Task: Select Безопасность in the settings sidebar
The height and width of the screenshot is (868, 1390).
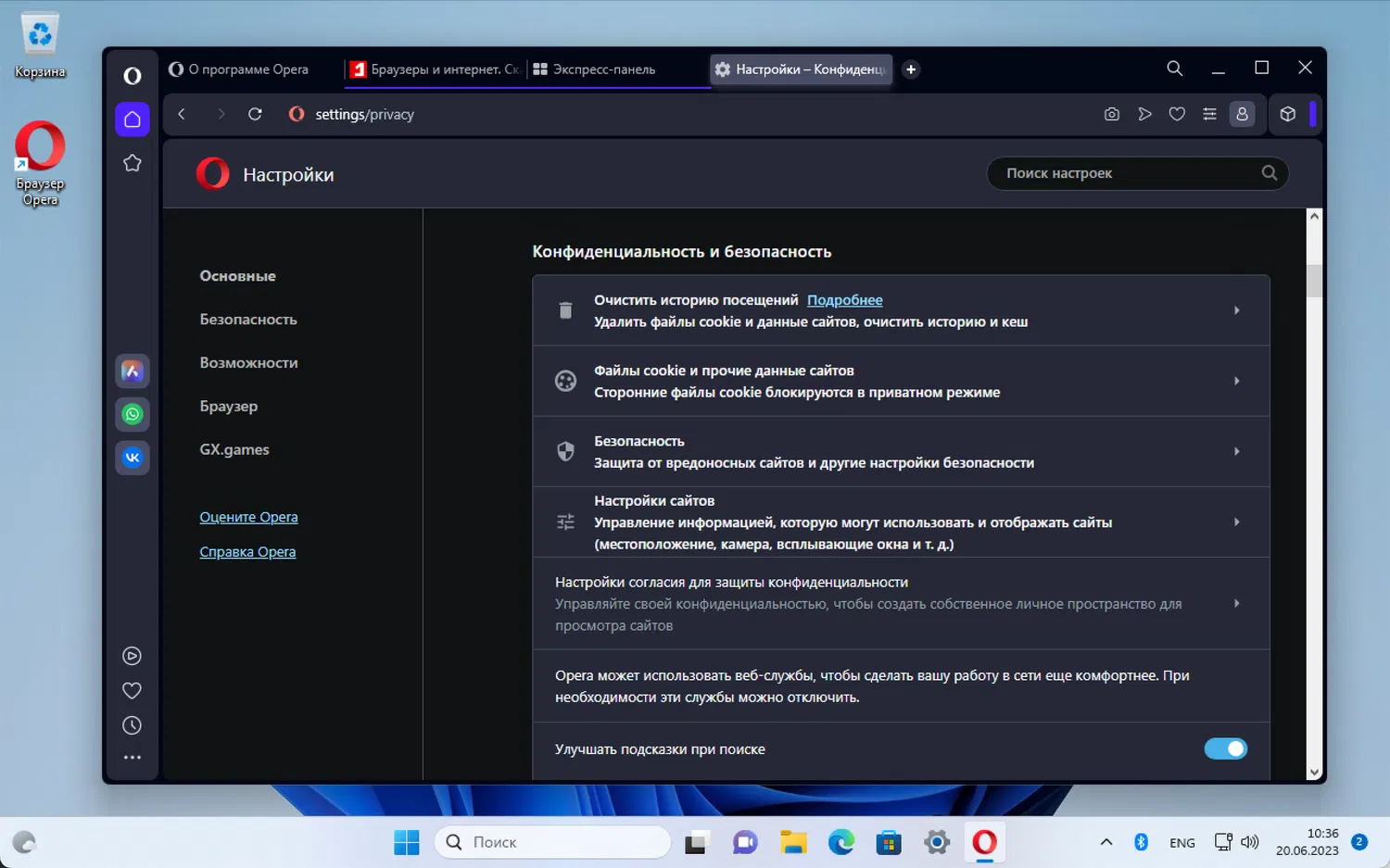Action: (248, 320)
